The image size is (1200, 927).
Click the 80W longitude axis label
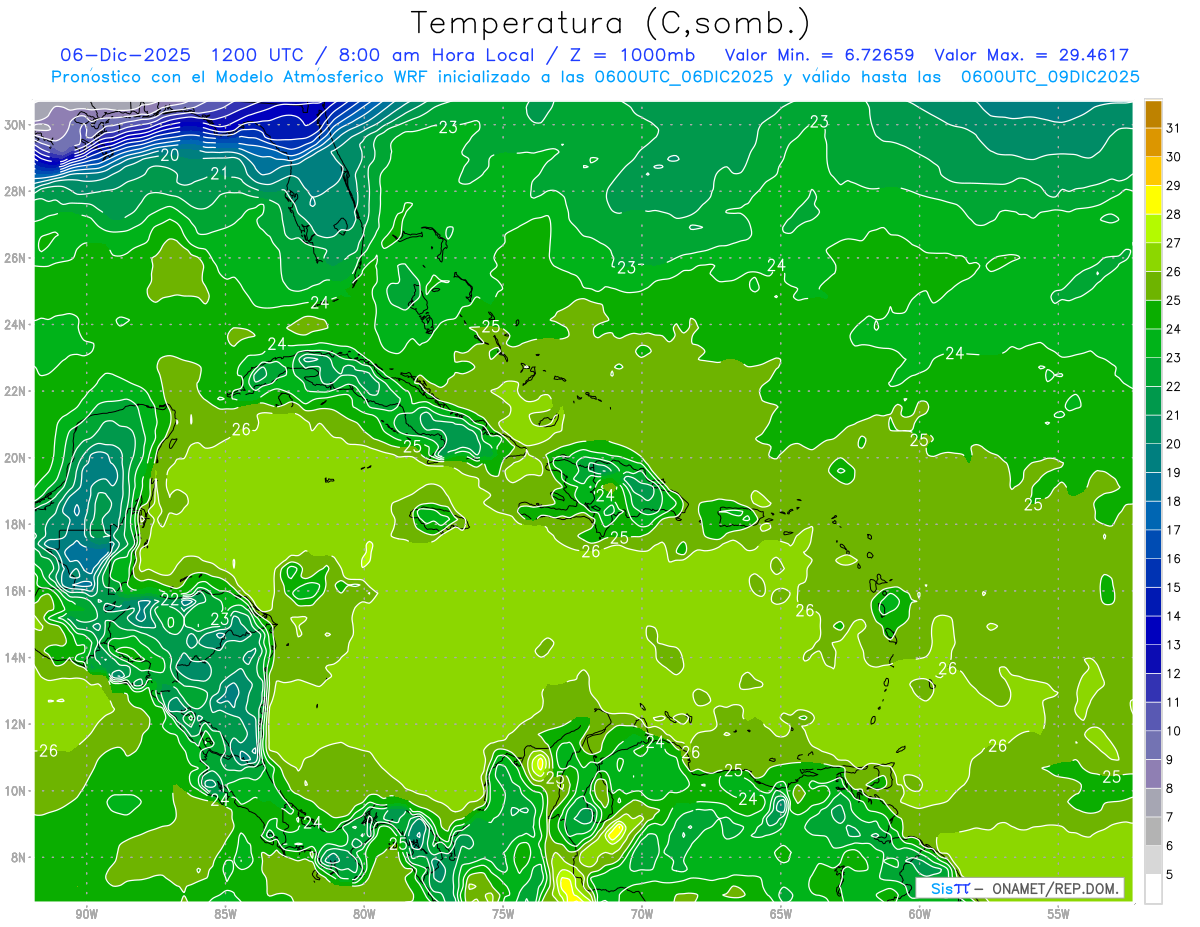tap(364, 914)
